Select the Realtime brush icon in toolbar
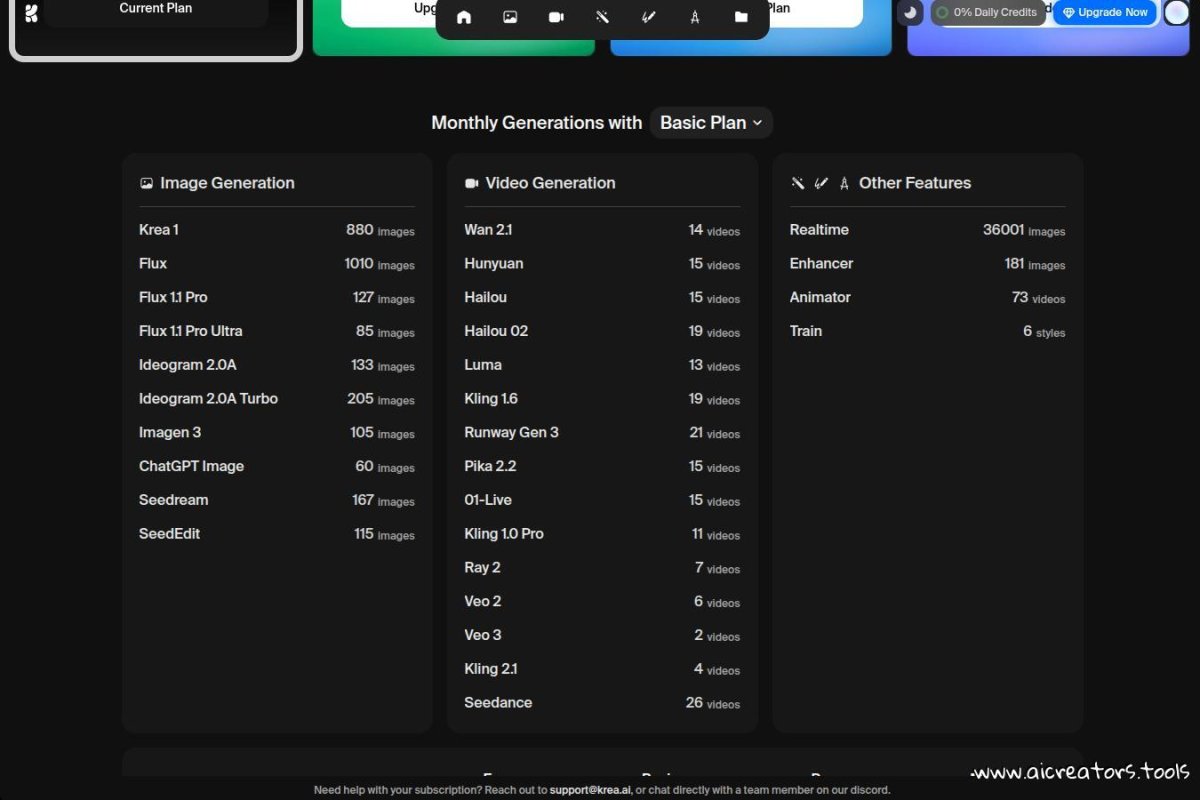The width and height of the screenshot is (1200, 800). 648,17
